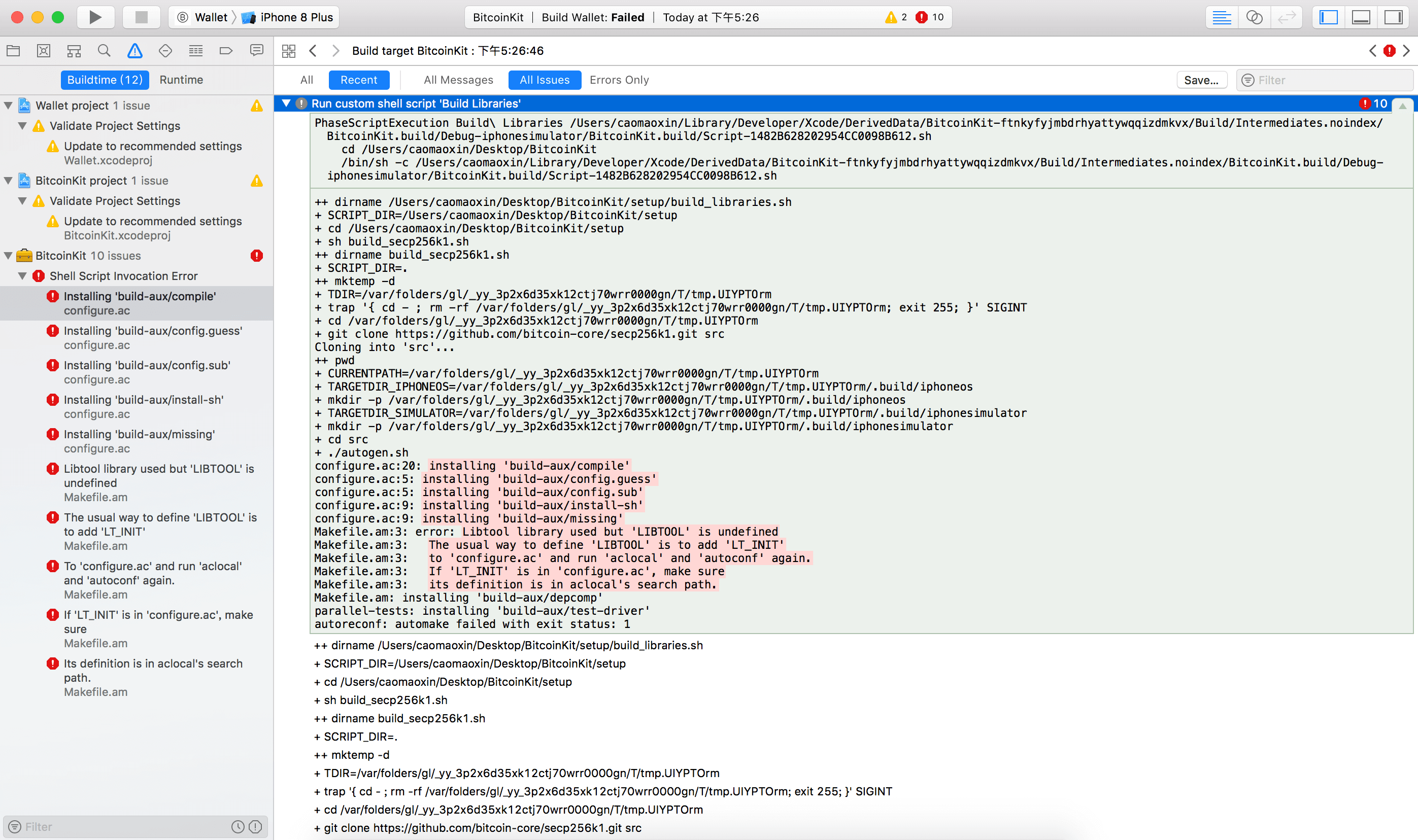Open the Project navigator folder icon
Viewport: 1418px width, 840px height.
coord(13,51)
